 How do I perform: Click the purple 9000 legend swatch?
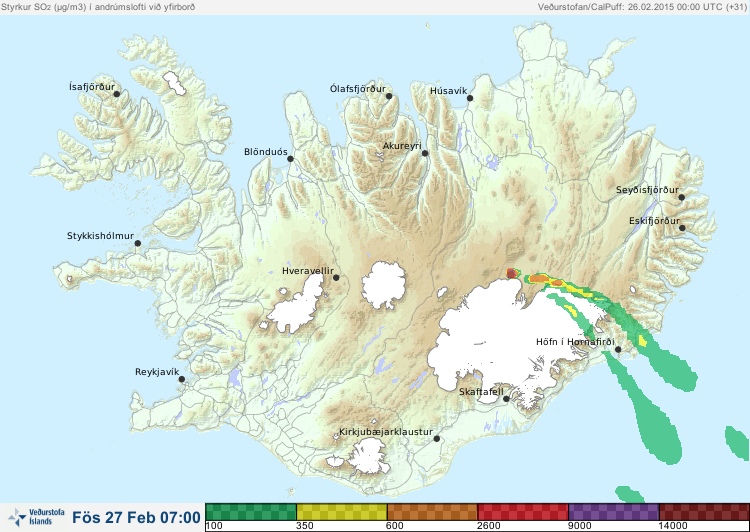click(614, 512)
